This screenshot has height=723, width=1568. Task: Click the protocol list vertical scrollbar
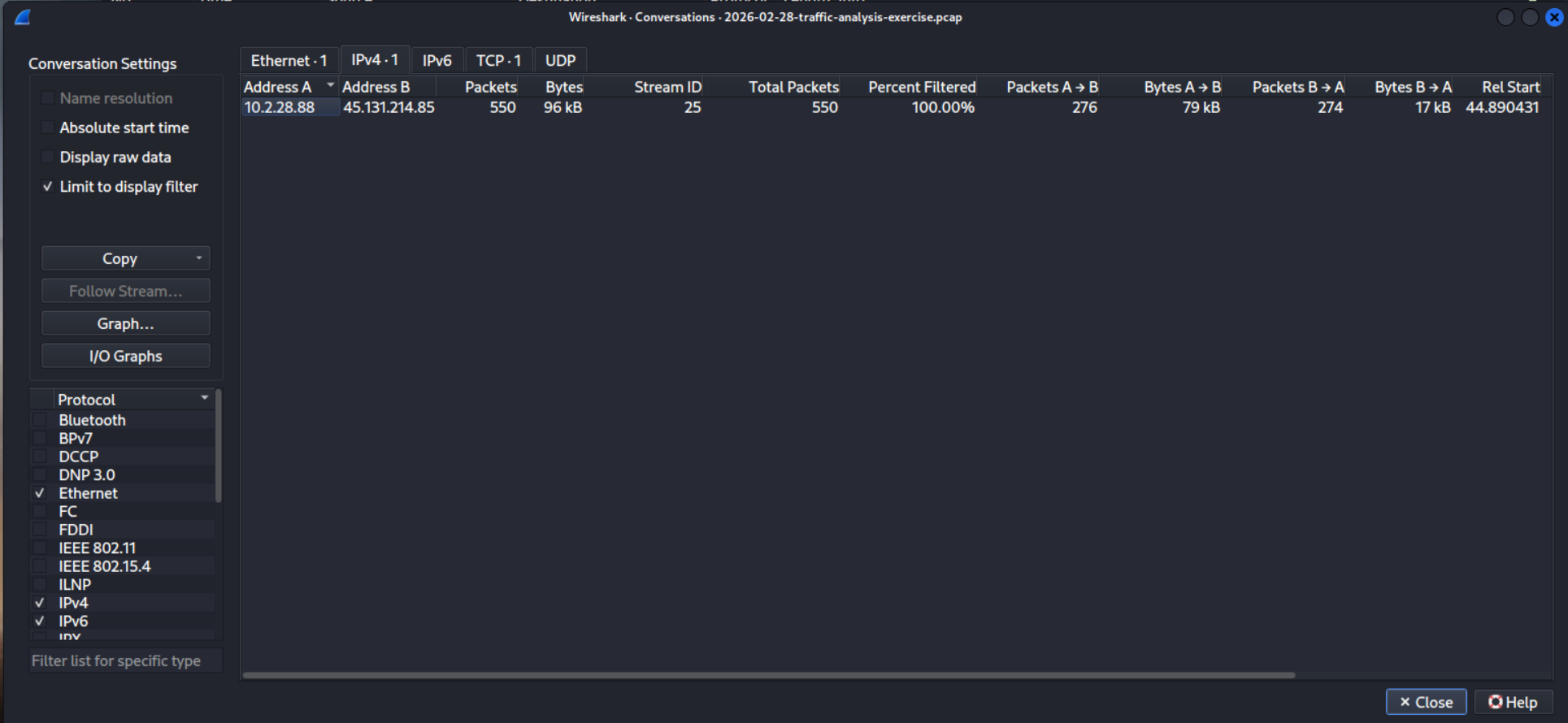pos(218,446)
